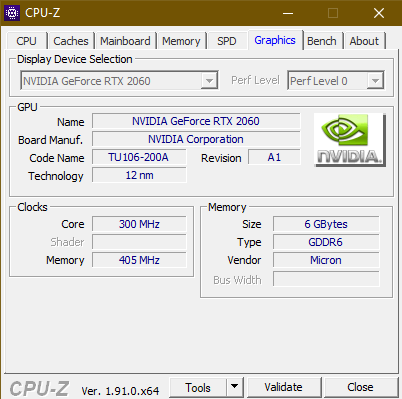Click the GPU Name field
The width and height of the screenshot is (402, 399).
pyautogui.click(x=196, y=121)
